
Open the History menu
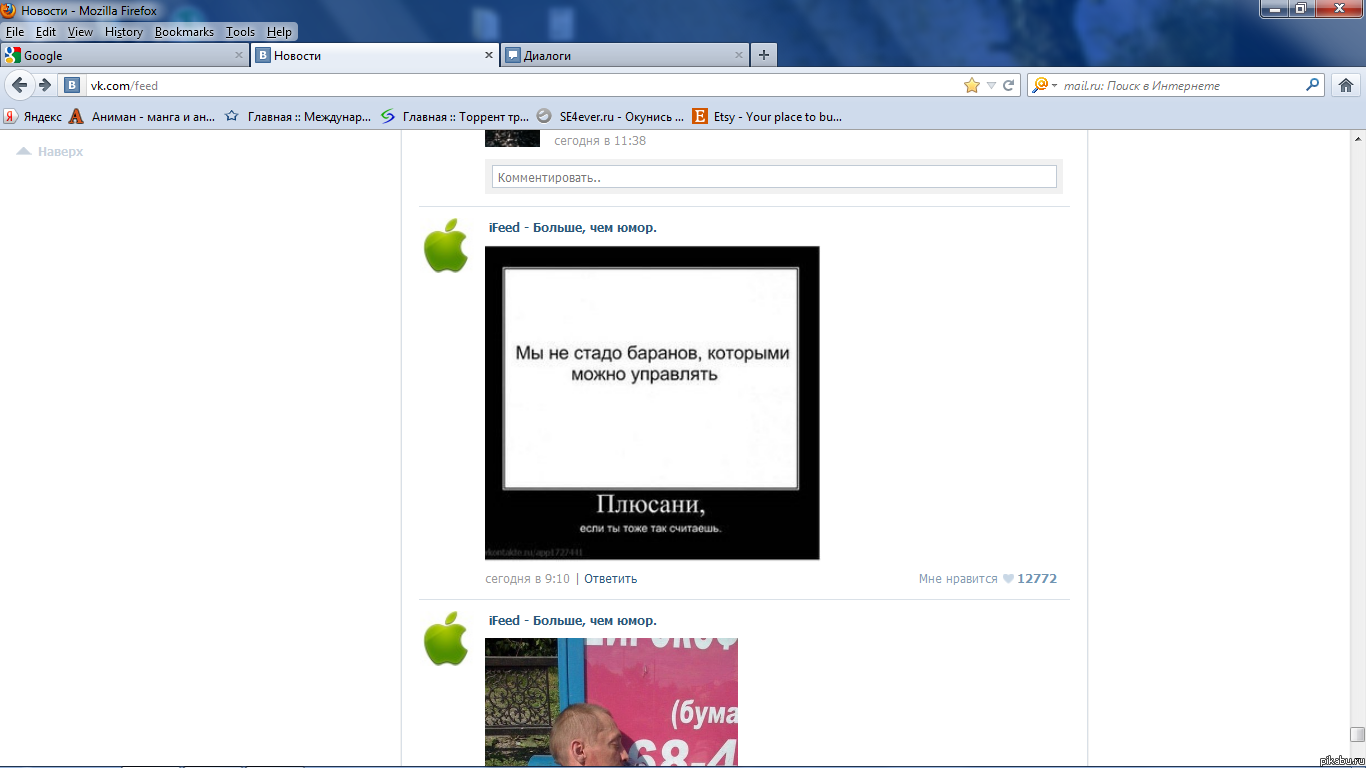(123, 32)
